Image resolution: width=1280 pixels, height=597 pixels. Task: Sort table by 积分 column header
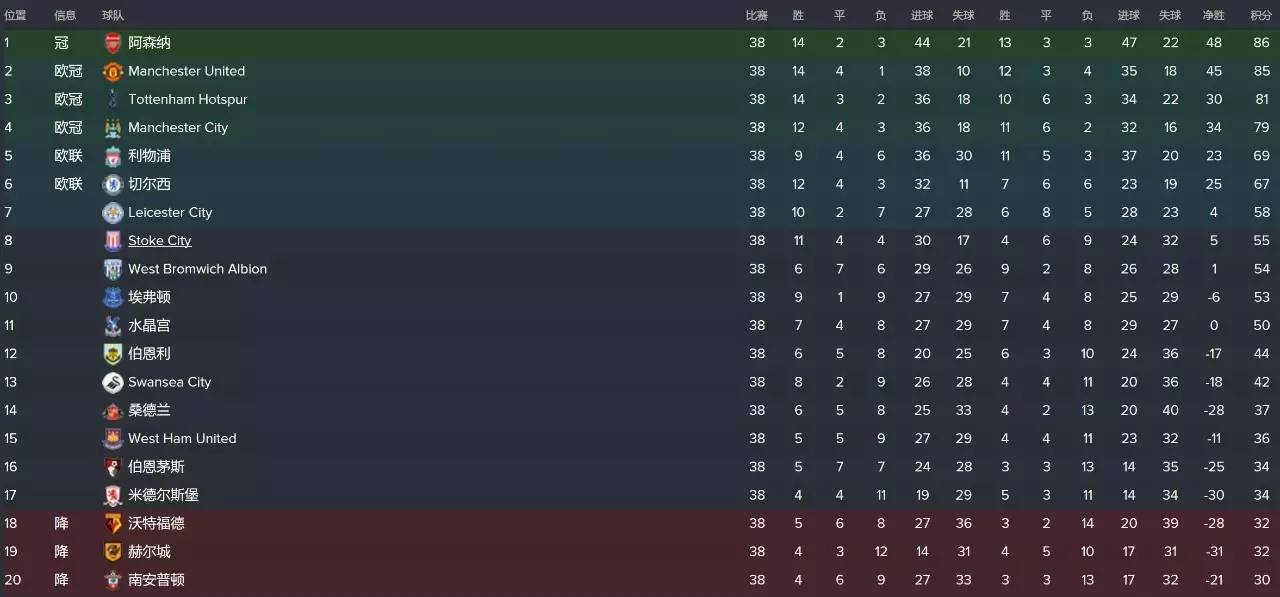1261,15
